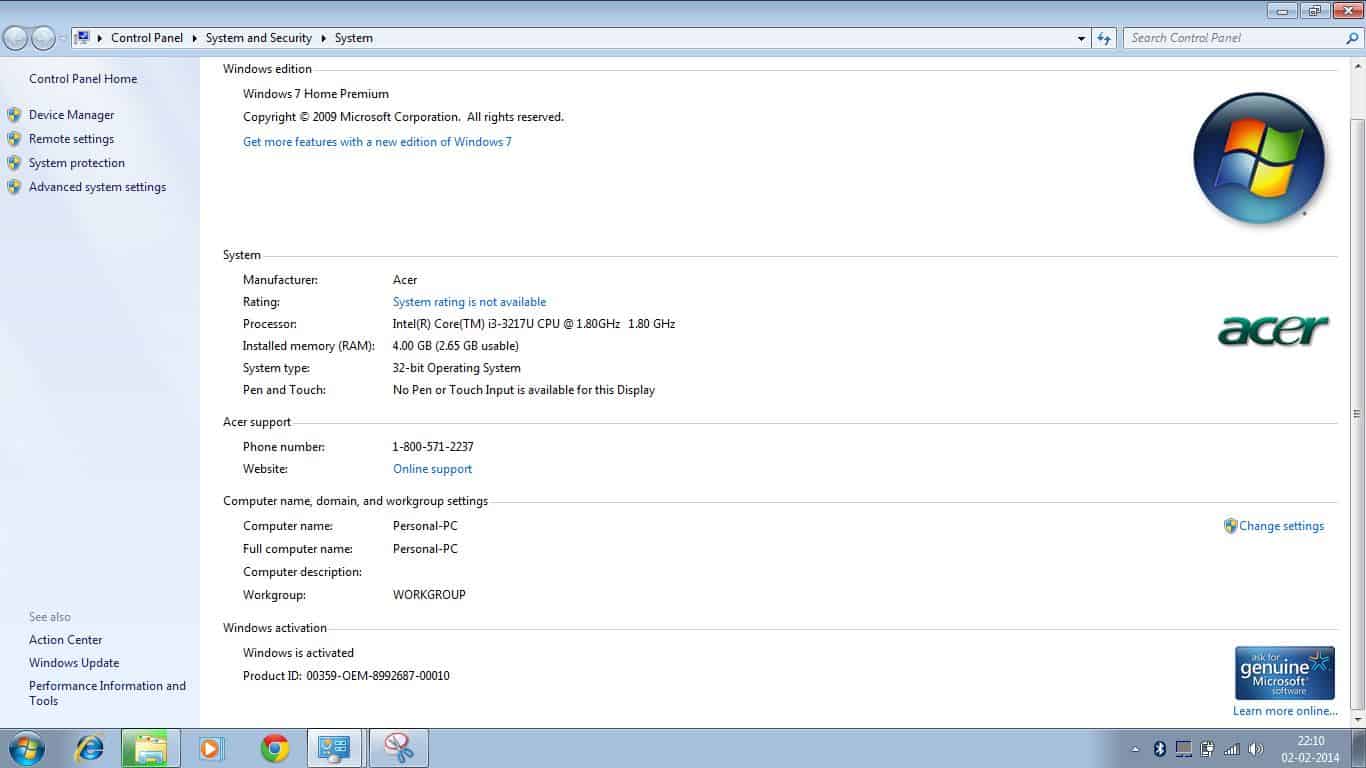Click the Windows is activated text
The width and height of the screenshot is (1366, 768).
click(298, 653)
